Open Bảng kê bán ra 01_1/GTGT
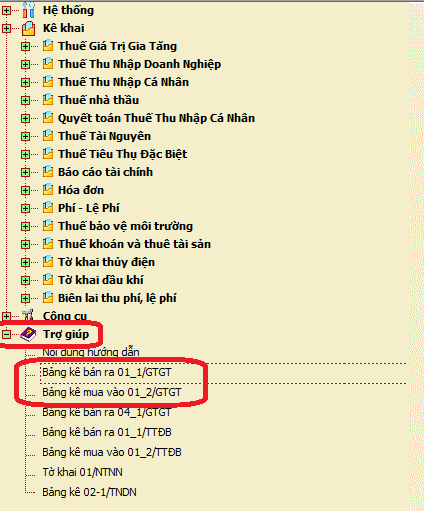 pyautogui.click(x=107, y=372)
